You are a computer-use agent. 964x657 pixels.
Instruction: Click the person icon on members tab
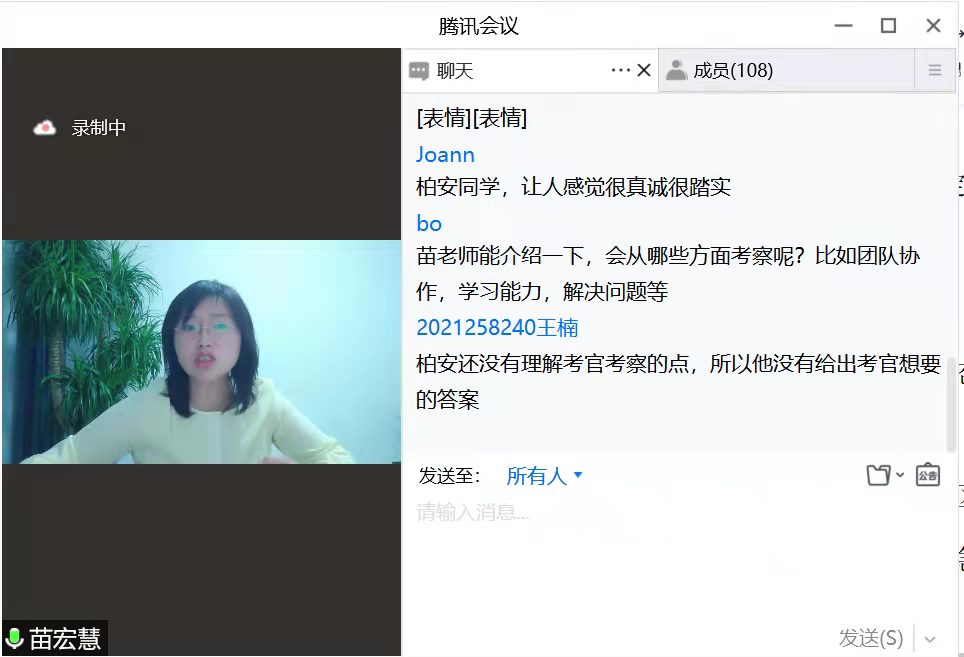tap(677, 70)
